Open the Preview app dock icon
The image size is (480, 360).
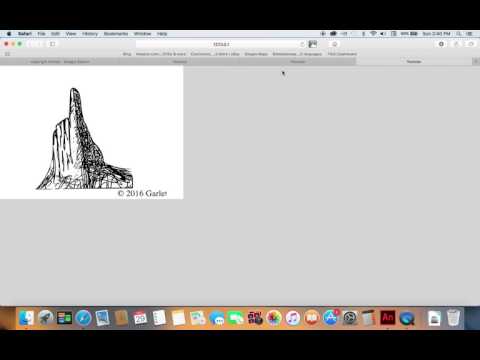point(102,318)
